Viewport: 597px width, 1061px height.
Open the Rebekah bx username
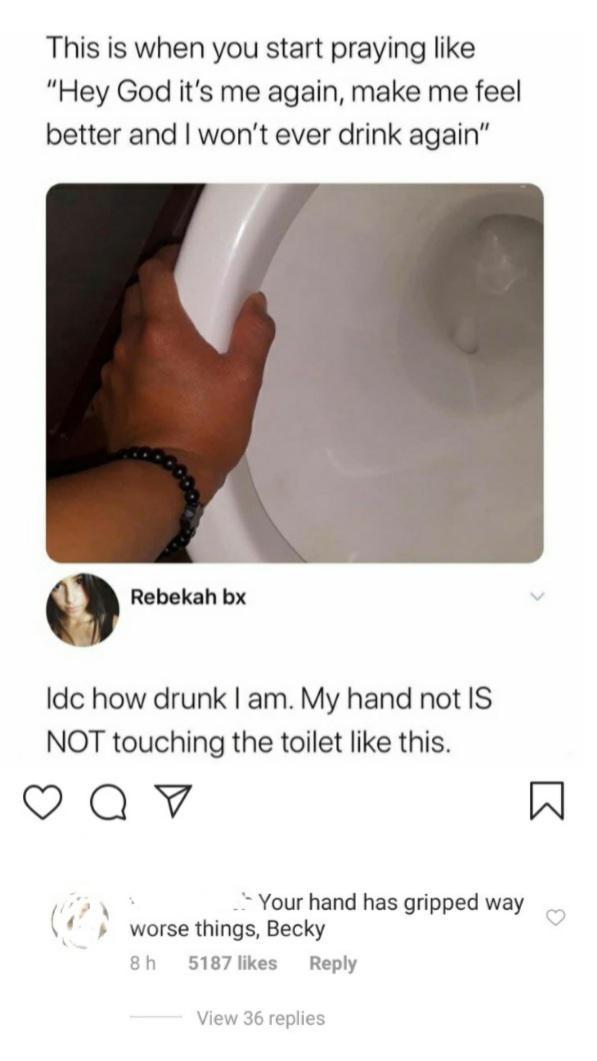click(187, 597)
